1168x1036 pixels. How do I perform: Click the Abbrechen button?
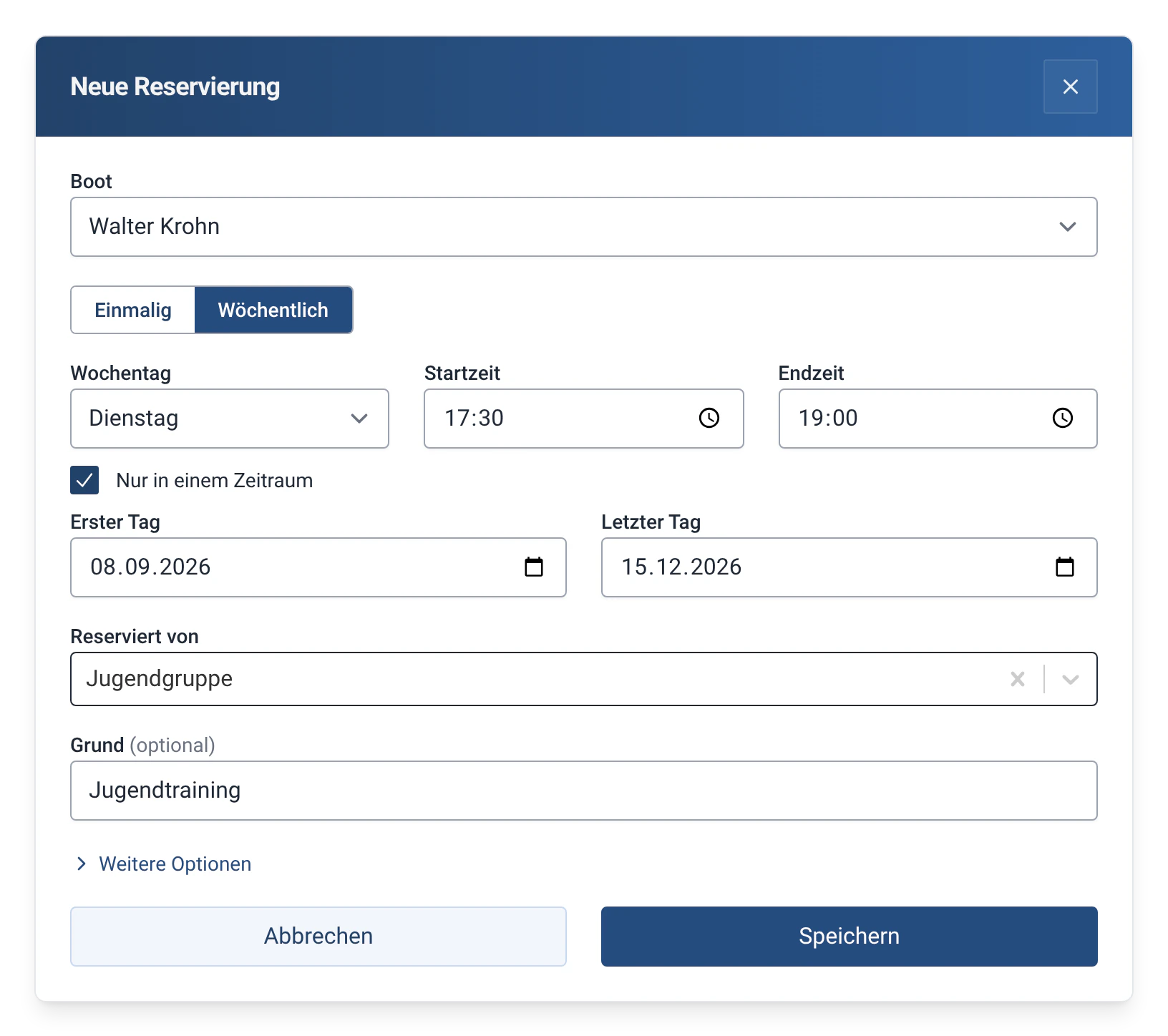pyautogui.click(x=318, y=937)
